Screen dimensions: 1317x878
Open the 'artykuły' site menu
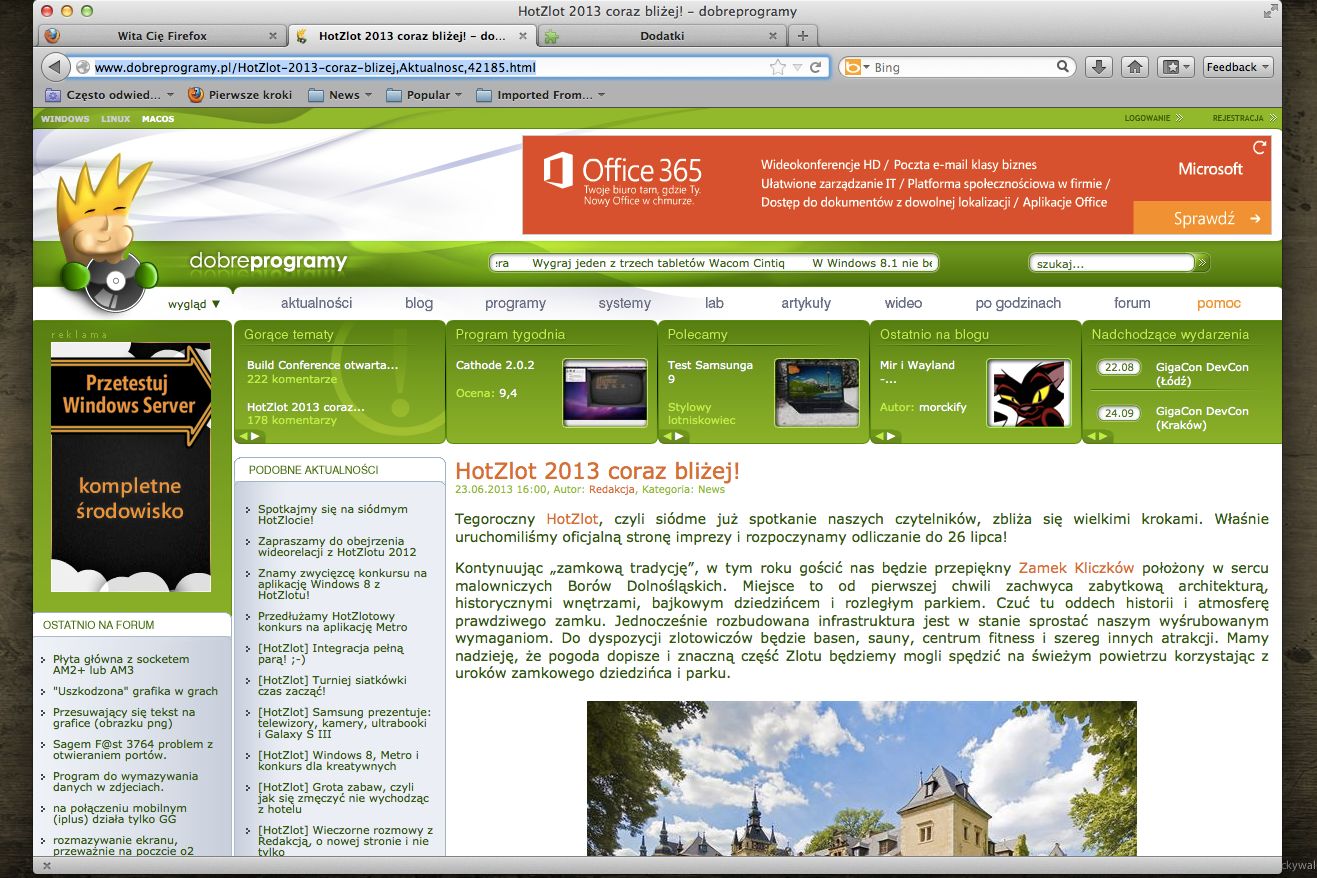806,303
